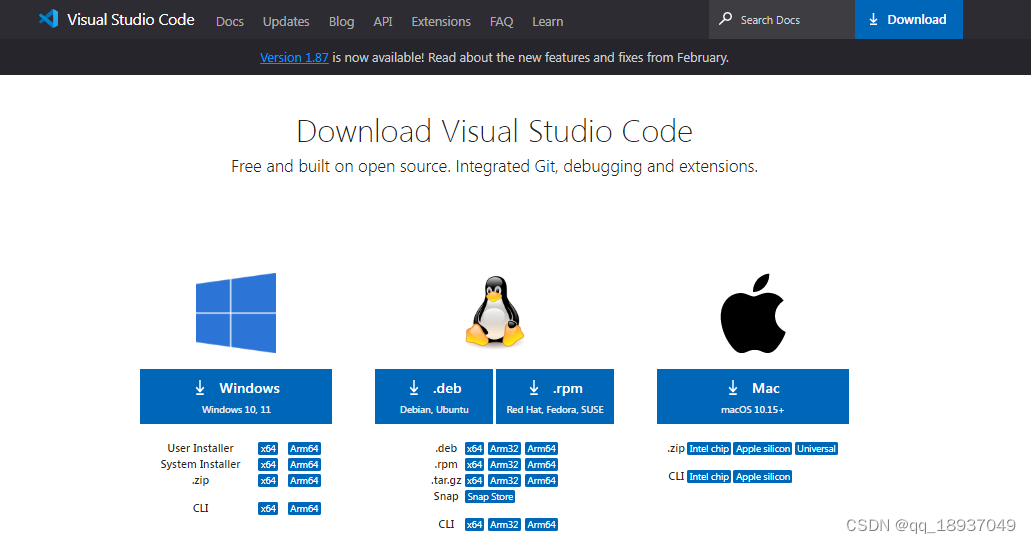Click the Apple logo image
Viewport: 1031px width, 543px height.
(x=753, y=314)
